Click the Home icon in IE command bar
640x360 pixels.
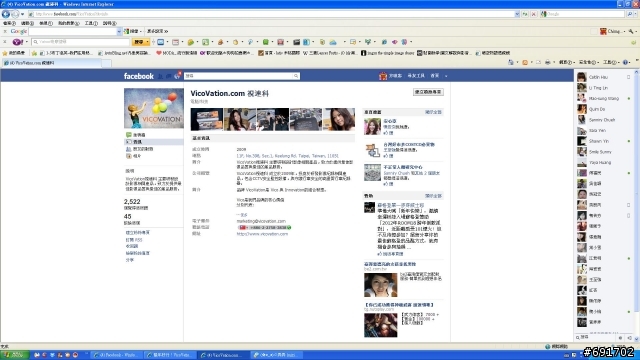pyautogui.click(x=511, y=62)
